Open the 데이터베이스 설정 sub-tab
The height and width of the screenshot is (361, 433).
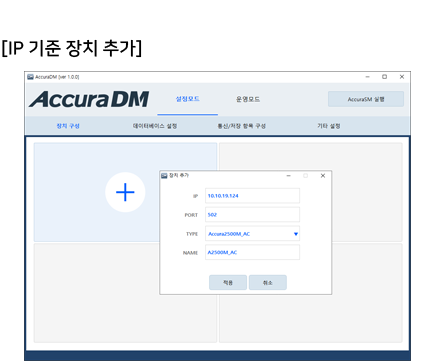click(155, 126)
